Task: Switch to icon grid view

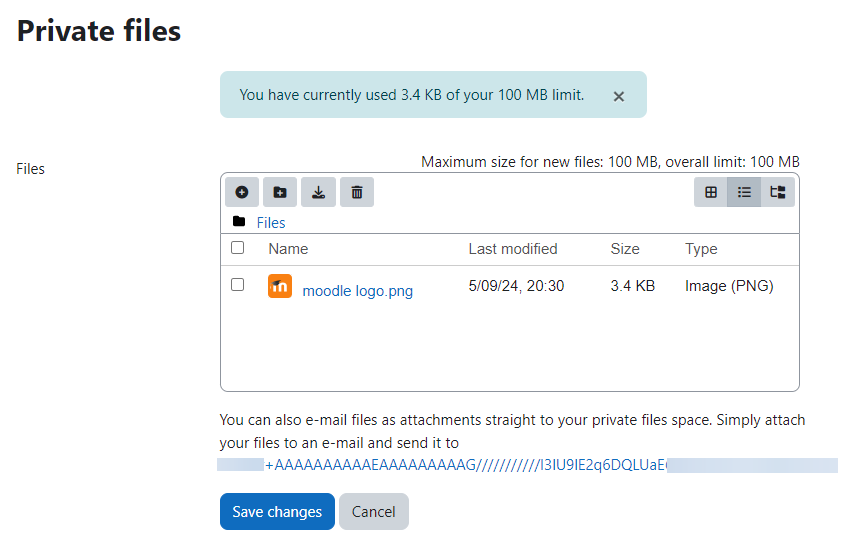Action: (711, 192)
